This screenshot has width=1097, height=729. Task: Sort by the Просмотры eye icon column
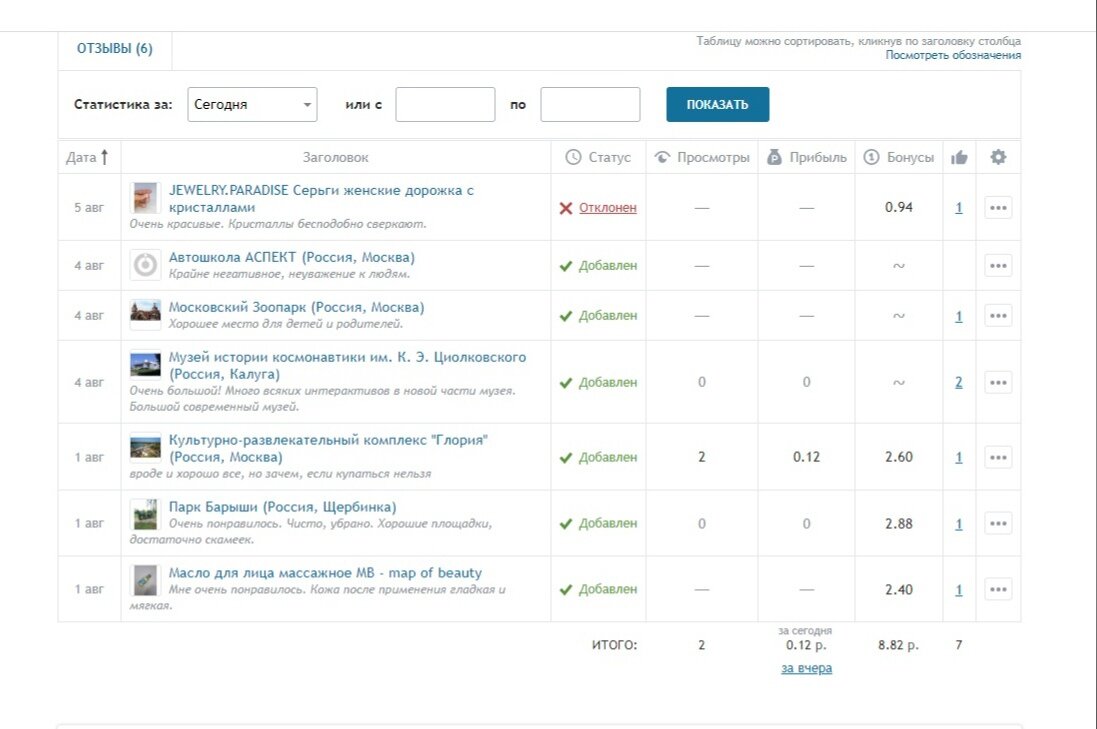click(662, 157)
